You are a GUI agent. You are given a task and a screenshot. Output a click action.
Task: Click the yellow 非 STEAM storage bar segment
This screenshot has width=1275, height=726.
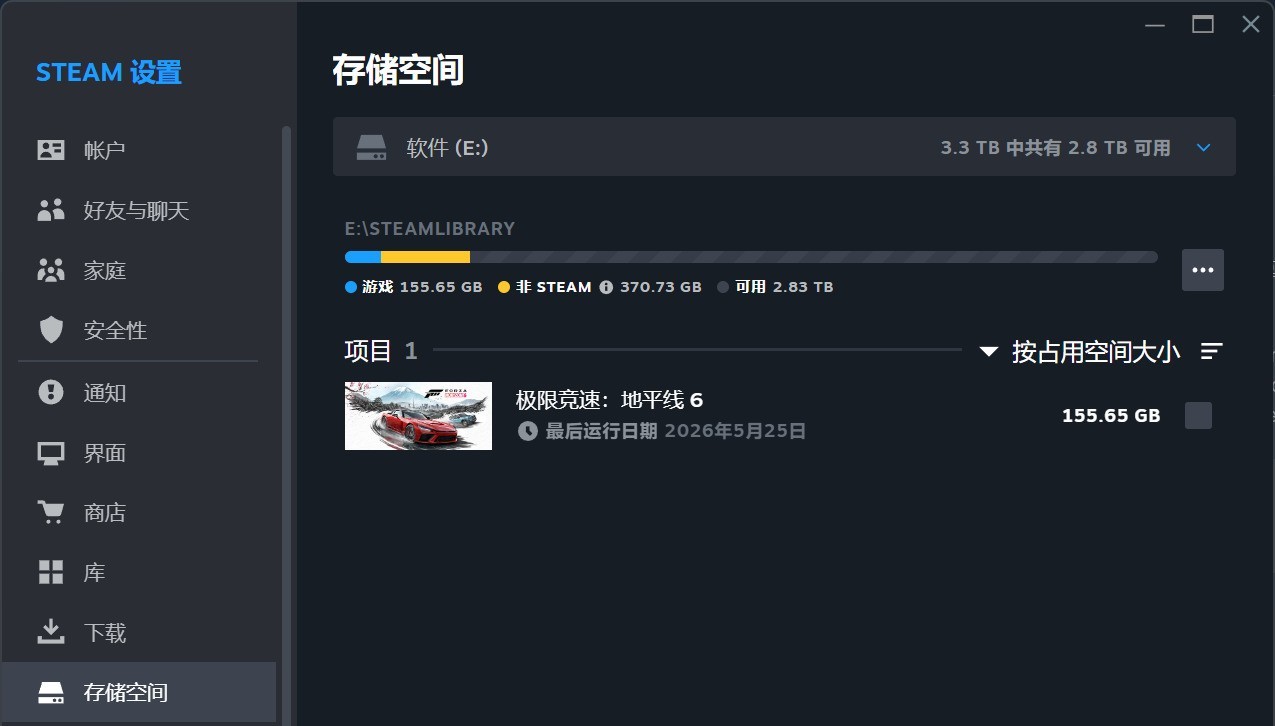[x=425, y=257]
